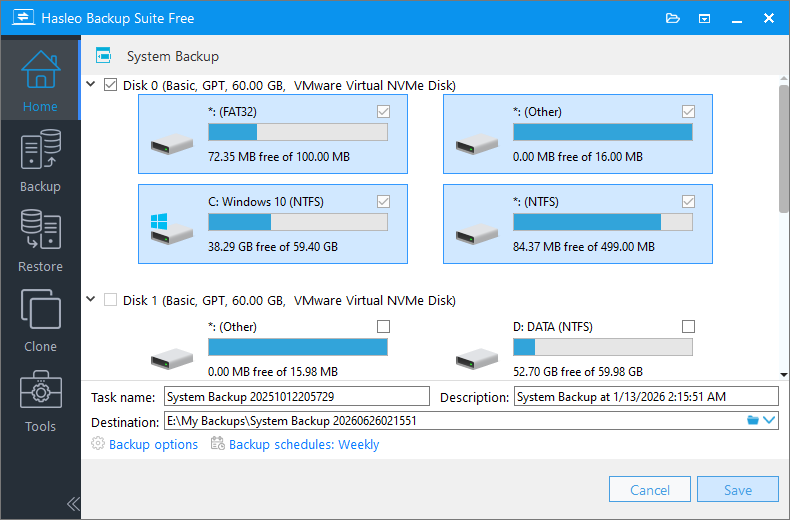
Task: Click the Task name input field
Action: 297,397
